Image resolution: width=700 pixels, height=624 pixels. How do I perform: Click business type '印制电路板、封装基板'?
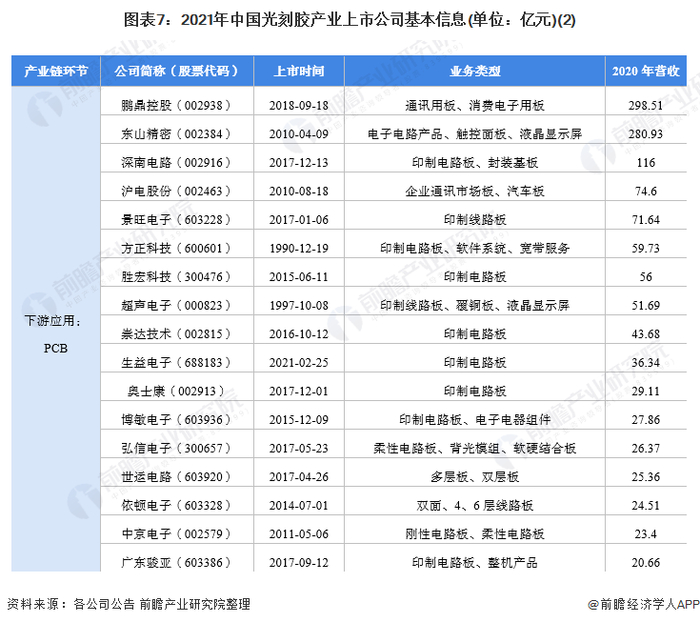(x=475, y=162)
